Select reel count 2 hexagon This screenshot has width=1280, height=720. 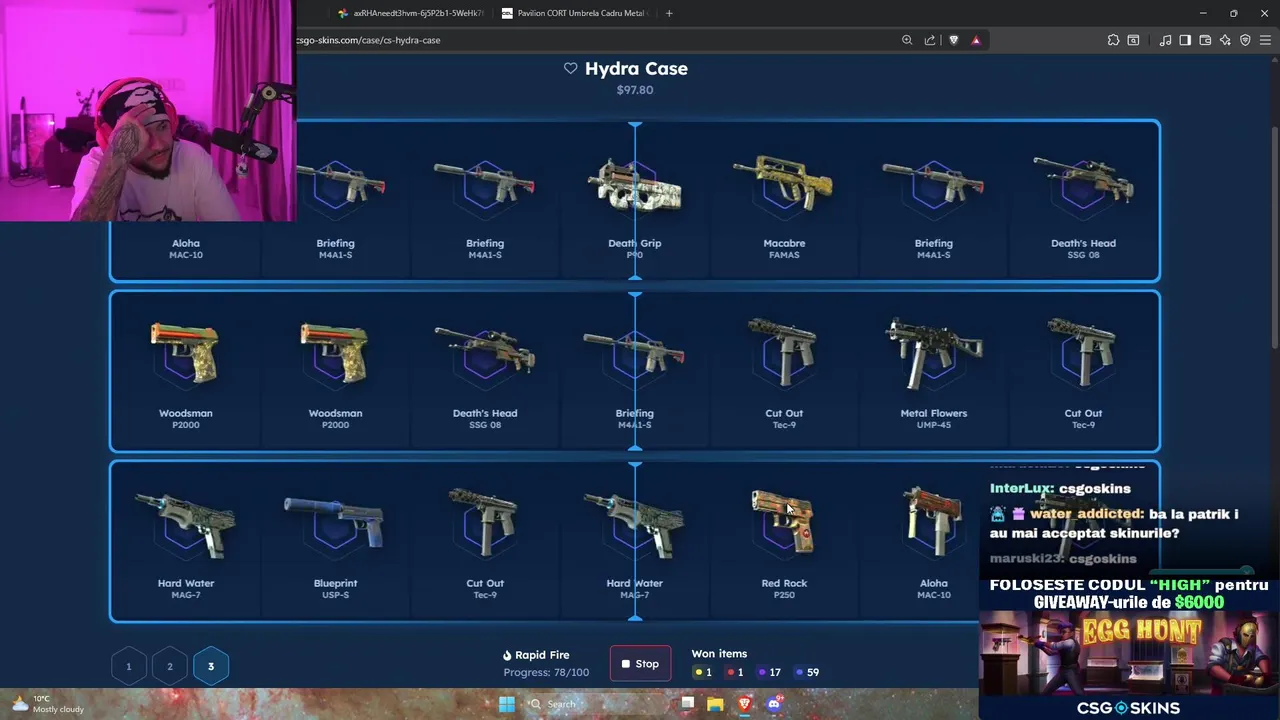169,666
